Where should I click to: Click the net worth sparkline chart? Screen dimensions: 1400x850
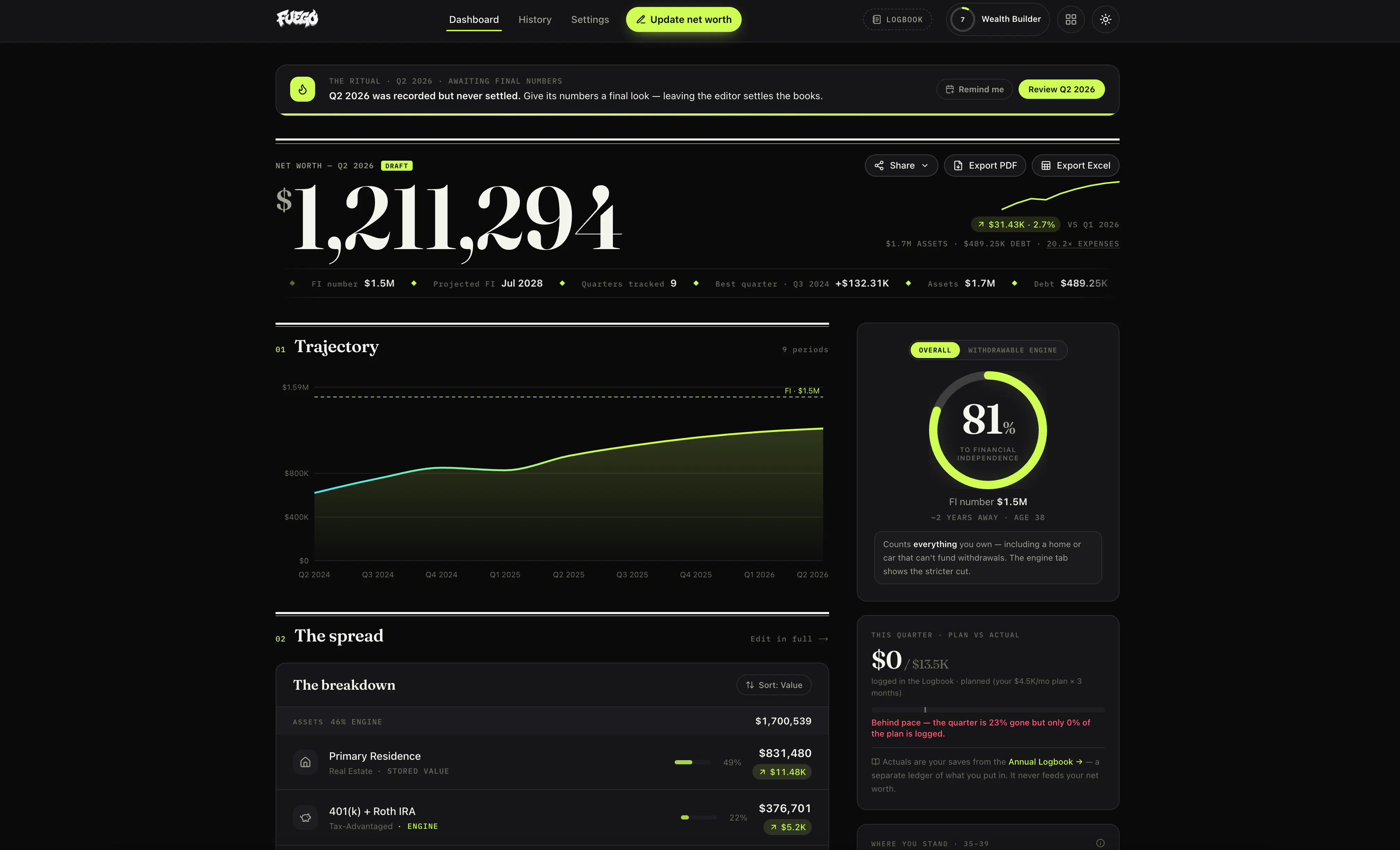pyautogui.click(x=1060, y=195)
